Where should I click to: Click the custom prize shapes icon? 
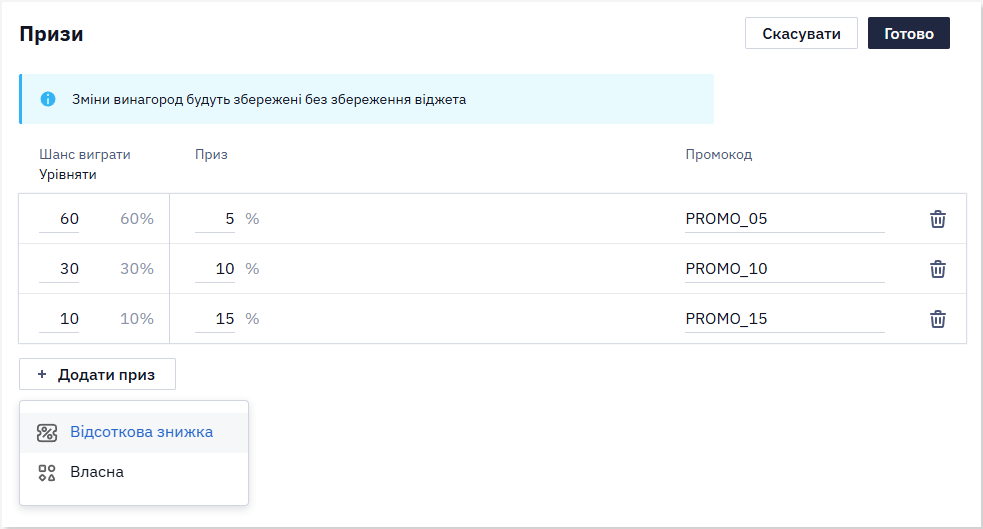coord(47,473)
